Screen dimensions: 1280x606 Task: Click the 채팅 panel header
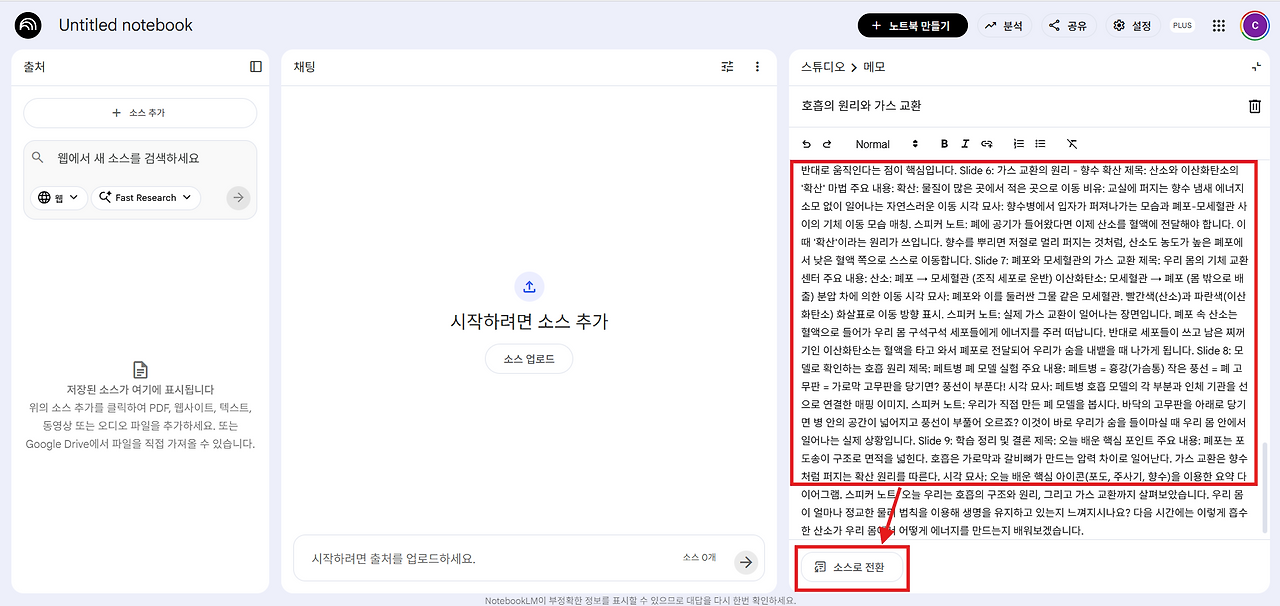(303, 67)
